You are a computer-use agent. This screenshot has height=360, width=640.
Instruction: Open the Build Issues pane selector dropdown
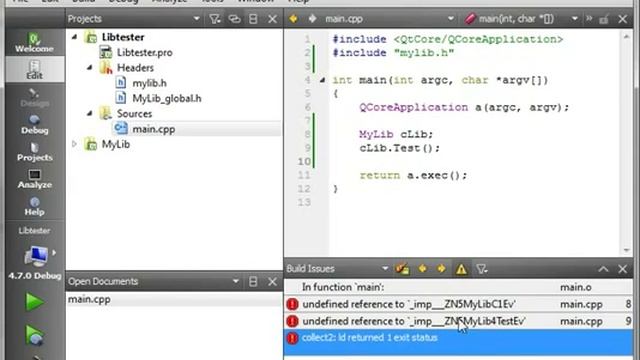[385, 269]
